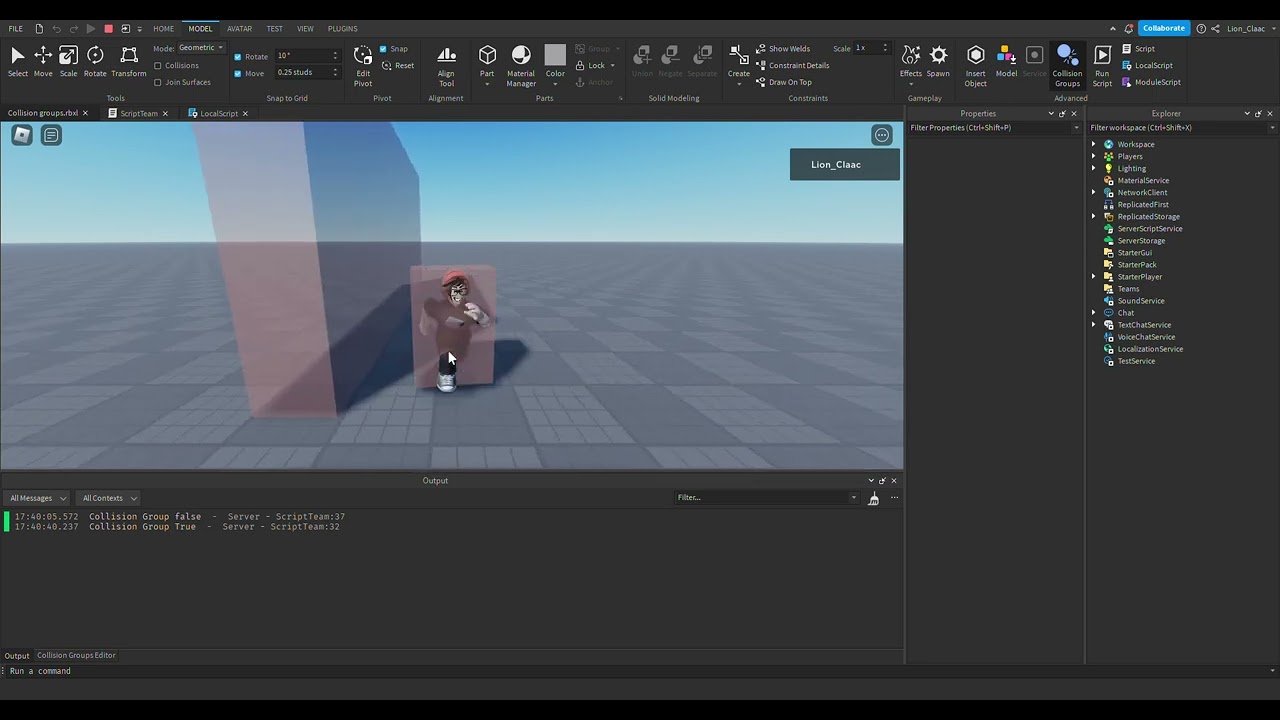Click the Reset pivot button

pyautogui.click(x=403, y=65)
